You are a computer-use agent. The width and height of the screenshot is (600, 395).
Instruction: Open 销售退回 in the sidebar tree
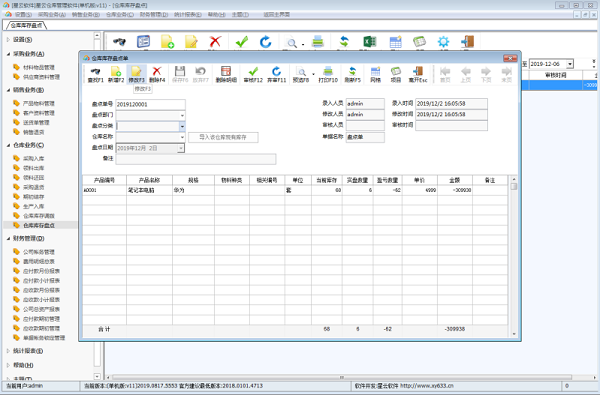(x=34, y=132)
